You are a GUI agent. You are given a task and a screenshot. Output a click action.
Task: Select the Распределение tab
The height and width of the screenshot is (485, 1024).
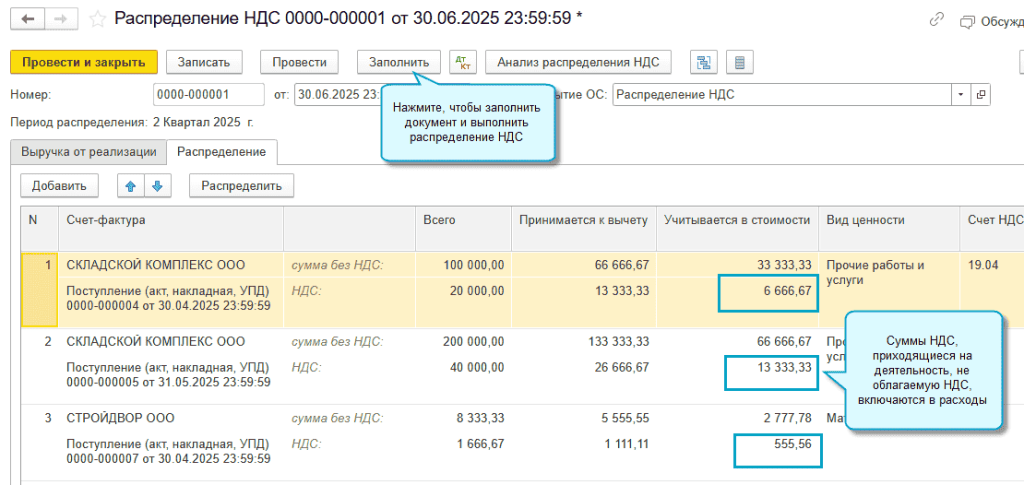coord(221,151)
